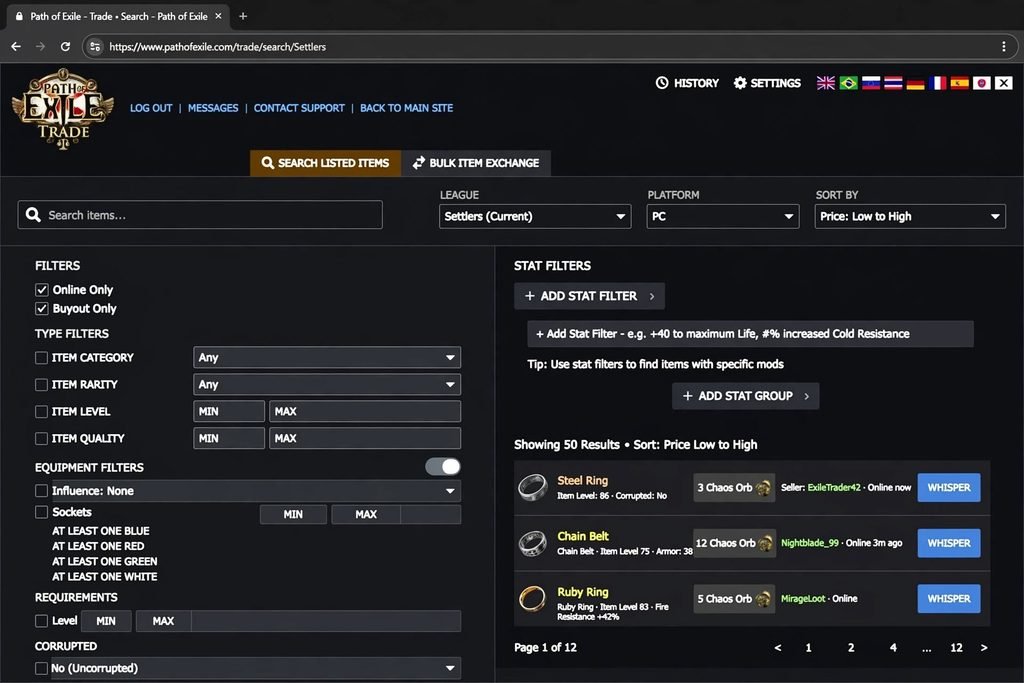Switch to Search Listed Items tab
Screen dimensions: 1024x683
click(x=325, y=163)
